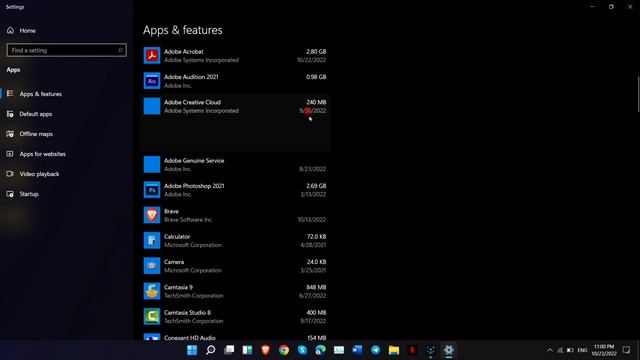The image size is (640, 360).
Task: Select the Adobe Audition 2021 entry name
Action: click(191, 77)
